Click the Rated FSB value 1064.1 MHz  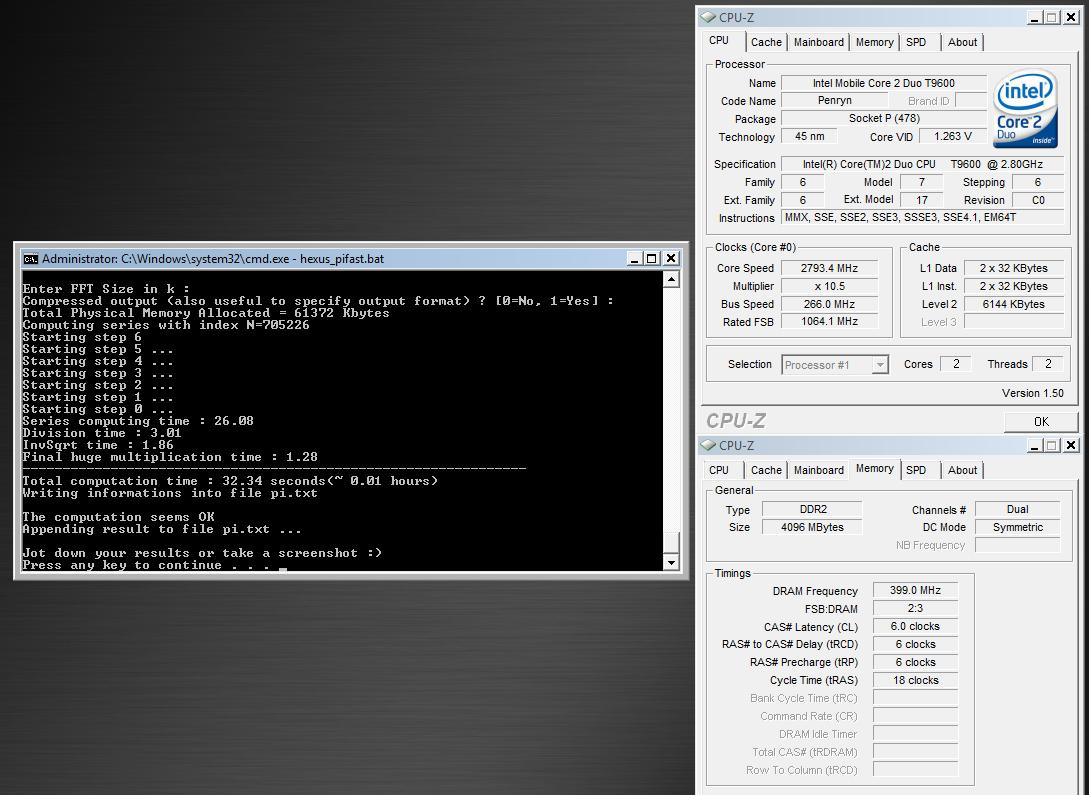pos(829,321)
